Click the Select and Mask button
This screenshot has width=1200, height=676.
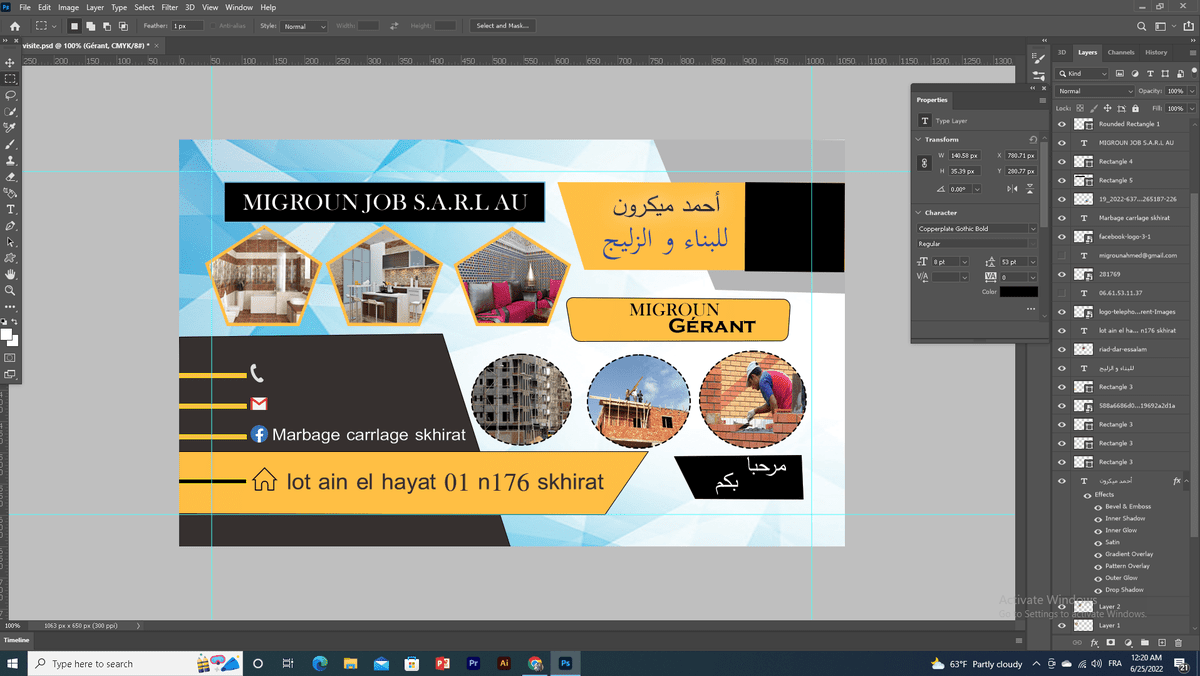502,25
